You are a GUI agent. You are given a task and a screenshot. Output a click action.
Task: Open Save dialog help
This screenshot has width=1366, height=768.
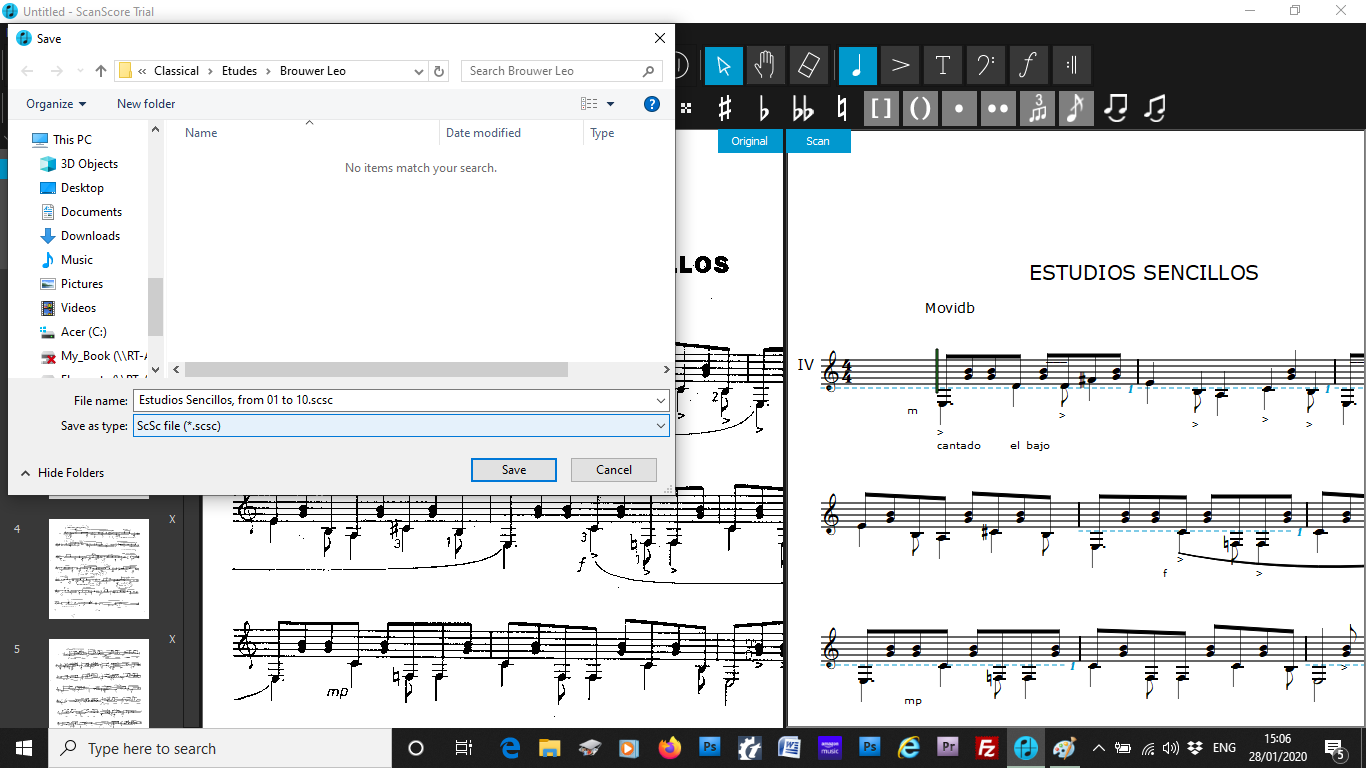click(652, 104)
